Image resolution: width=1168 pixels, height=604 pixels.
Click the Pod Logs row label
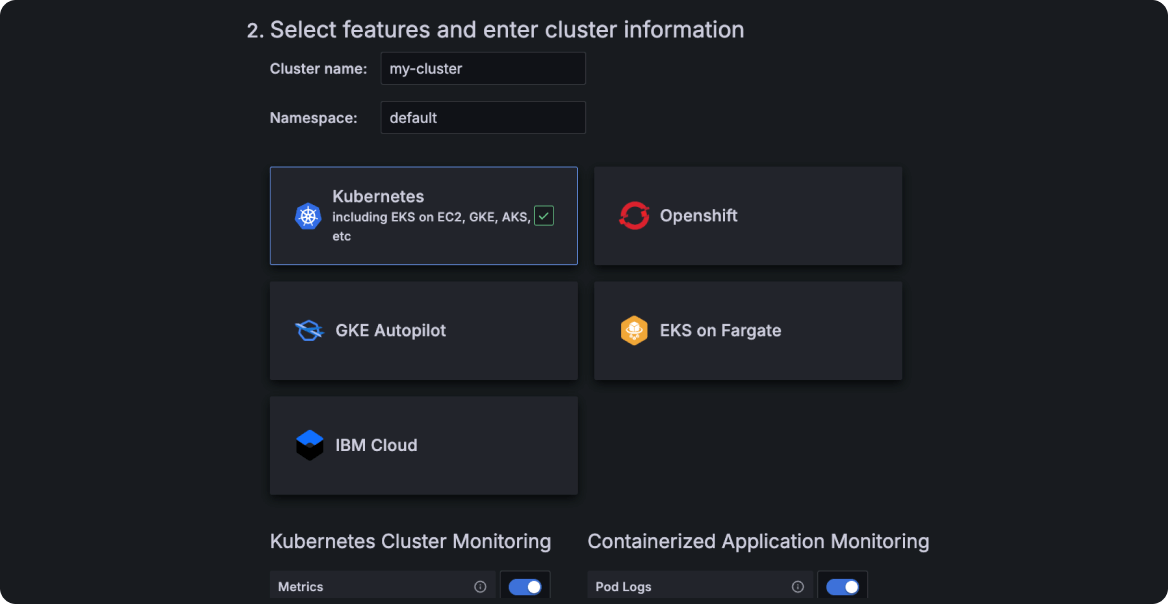pos(623,587)
